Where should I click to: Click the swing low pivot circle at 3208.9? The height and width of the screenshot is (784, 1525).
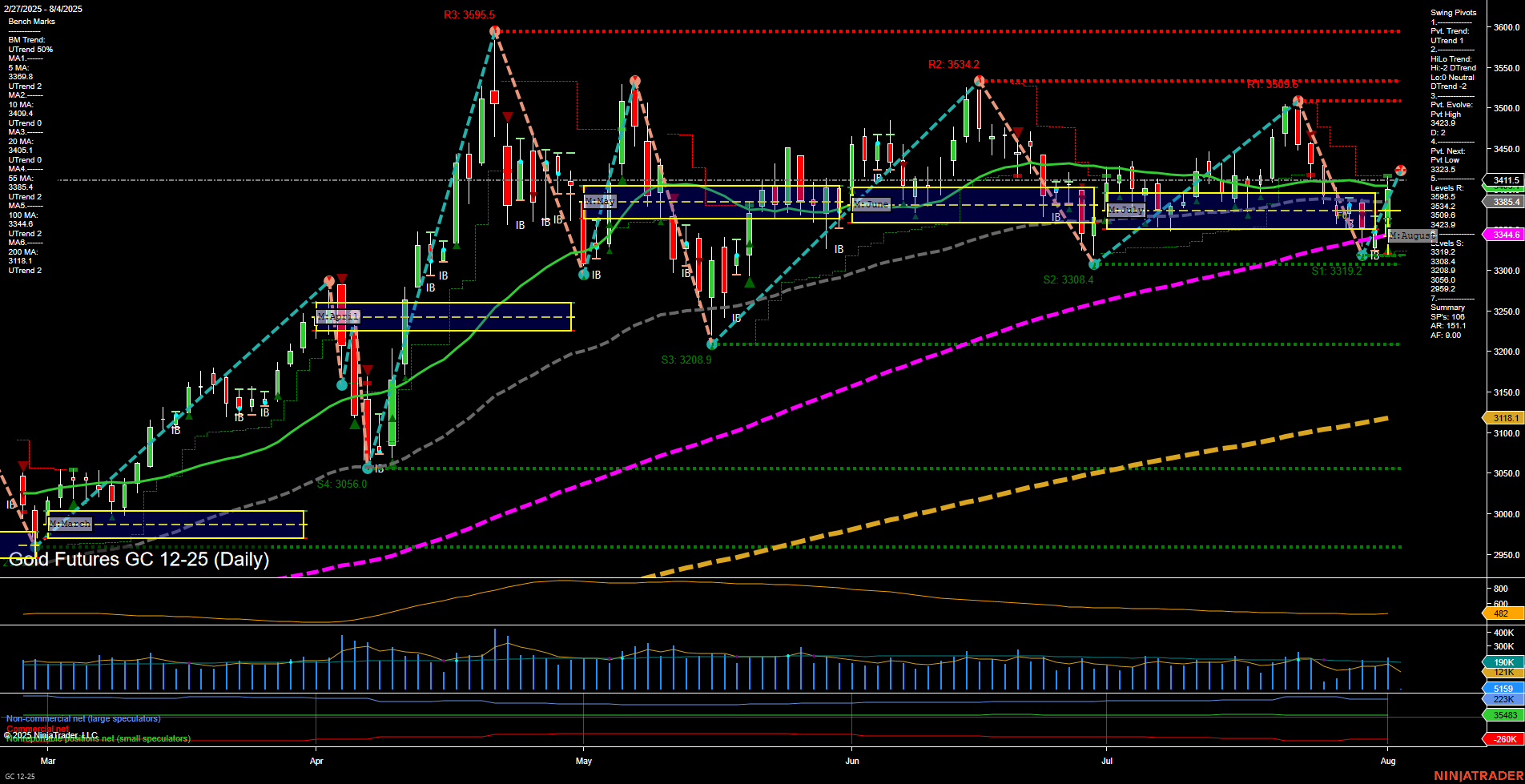coord(713,344)
